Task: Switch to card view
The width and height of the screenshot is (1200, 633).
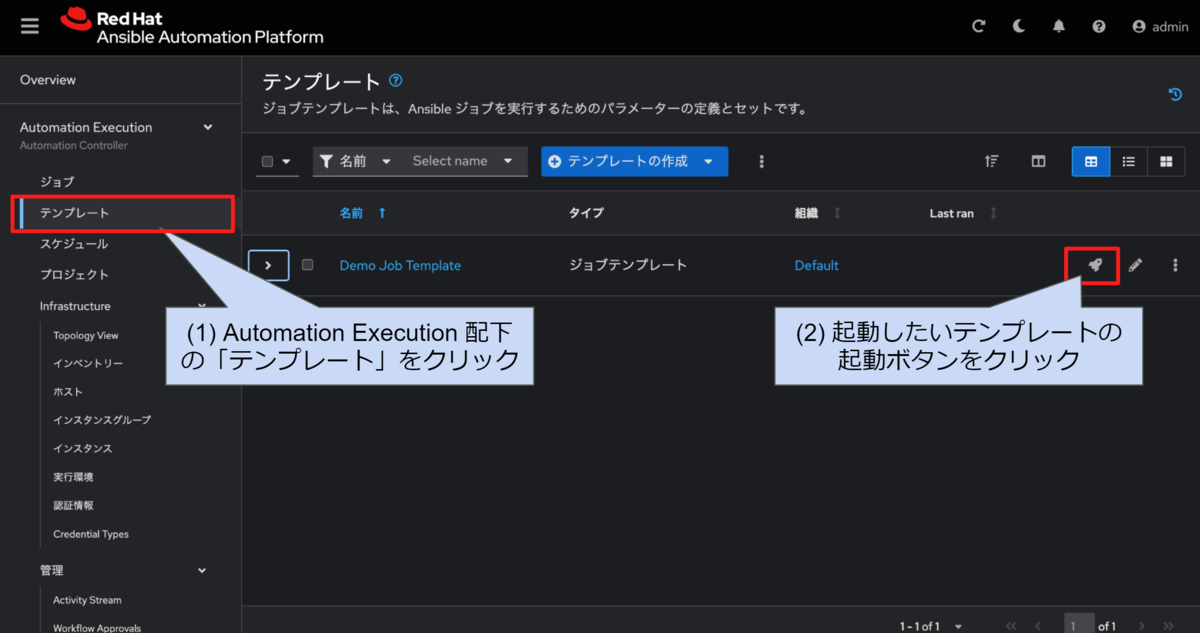Action: (x=1166, y=161)
